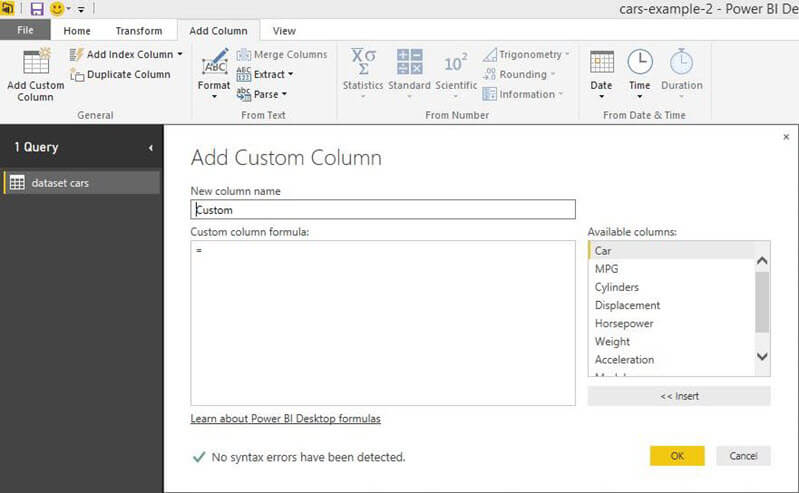The image size is (799, 493).
Task: Expand the Add Index Column dropdown
Action: point(180,54)
